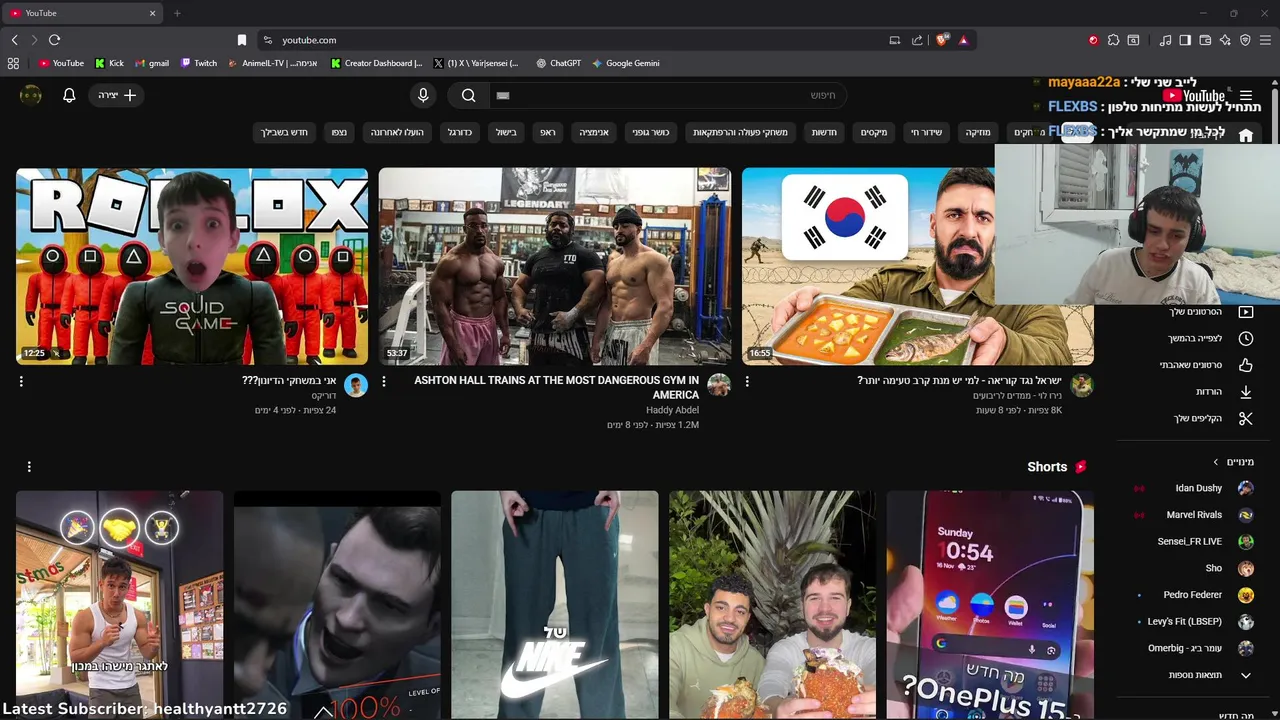The width and height of the screenshot is (1280, 720).
Task: Open Brave Rewards triangle icon
Action: pyautogui.click(x=963, y=40)
